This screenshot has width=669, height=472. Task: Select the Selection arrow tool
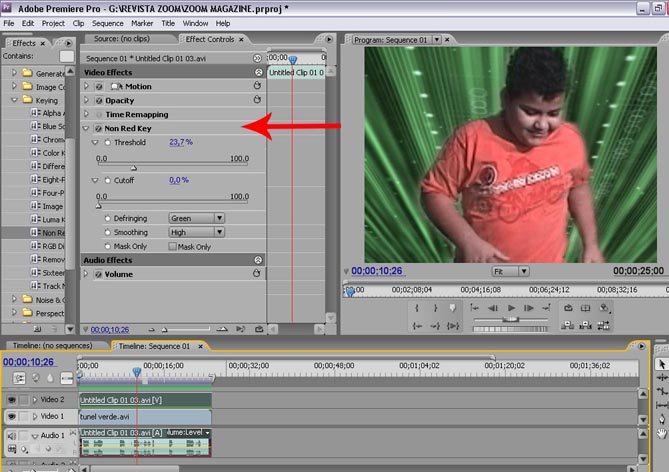[661, 364]
